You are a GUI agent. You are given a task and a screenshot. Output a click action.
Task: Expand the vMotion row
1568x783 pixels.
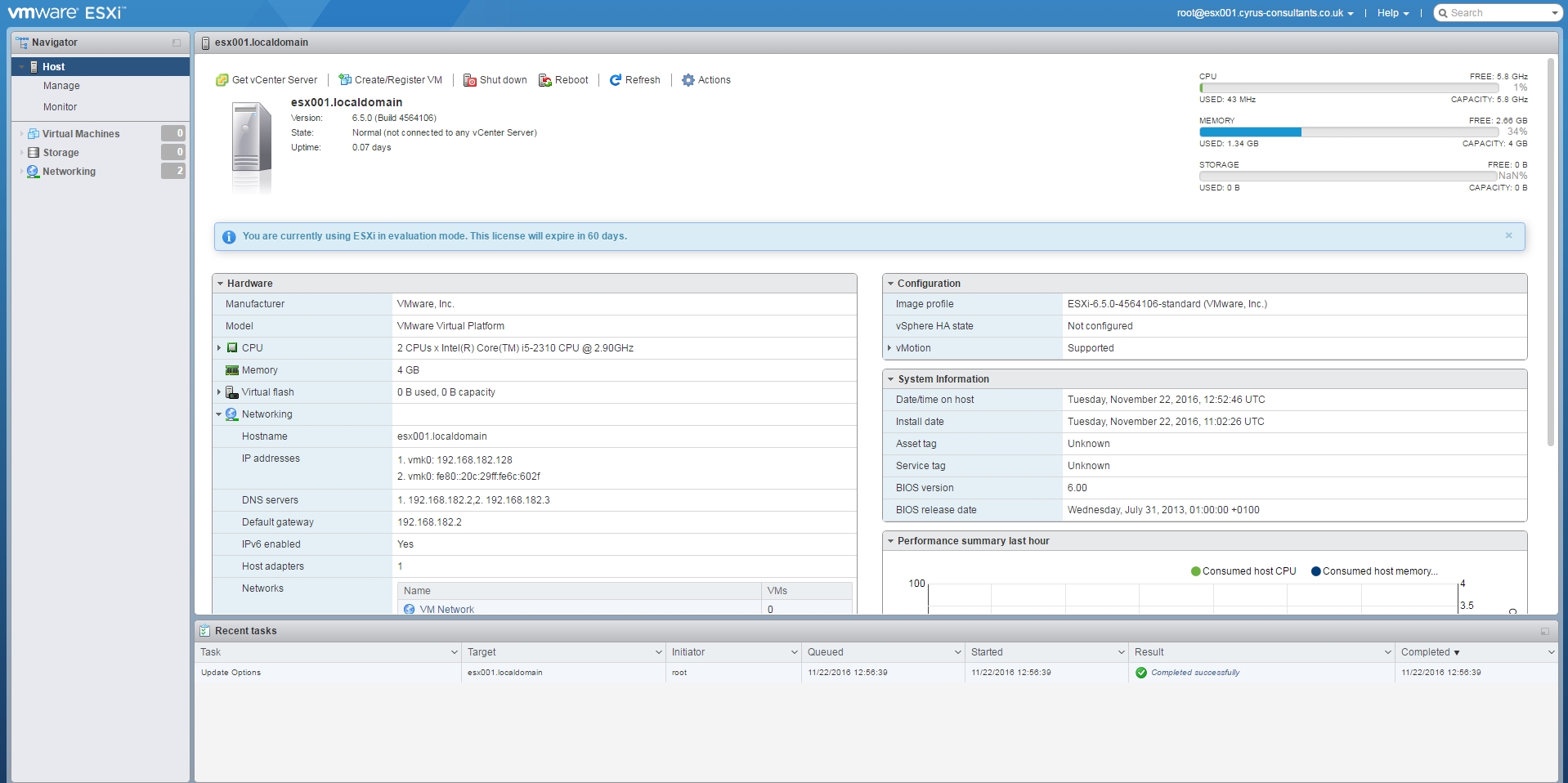889,348
